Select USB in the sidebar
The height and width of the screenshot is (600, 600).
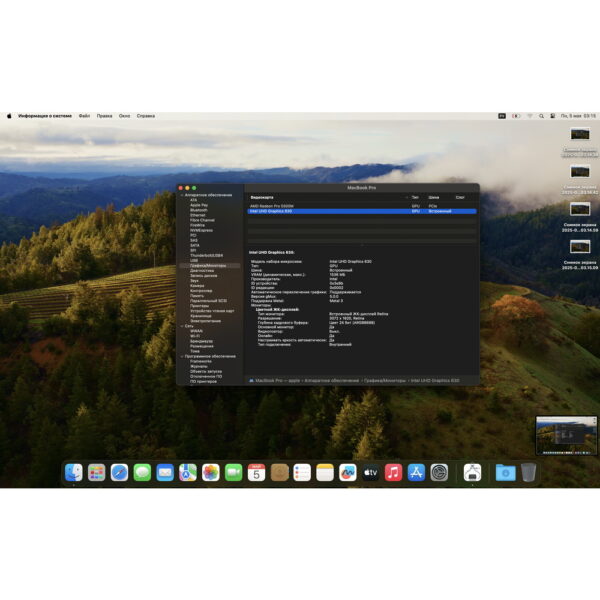click(194, 260)
